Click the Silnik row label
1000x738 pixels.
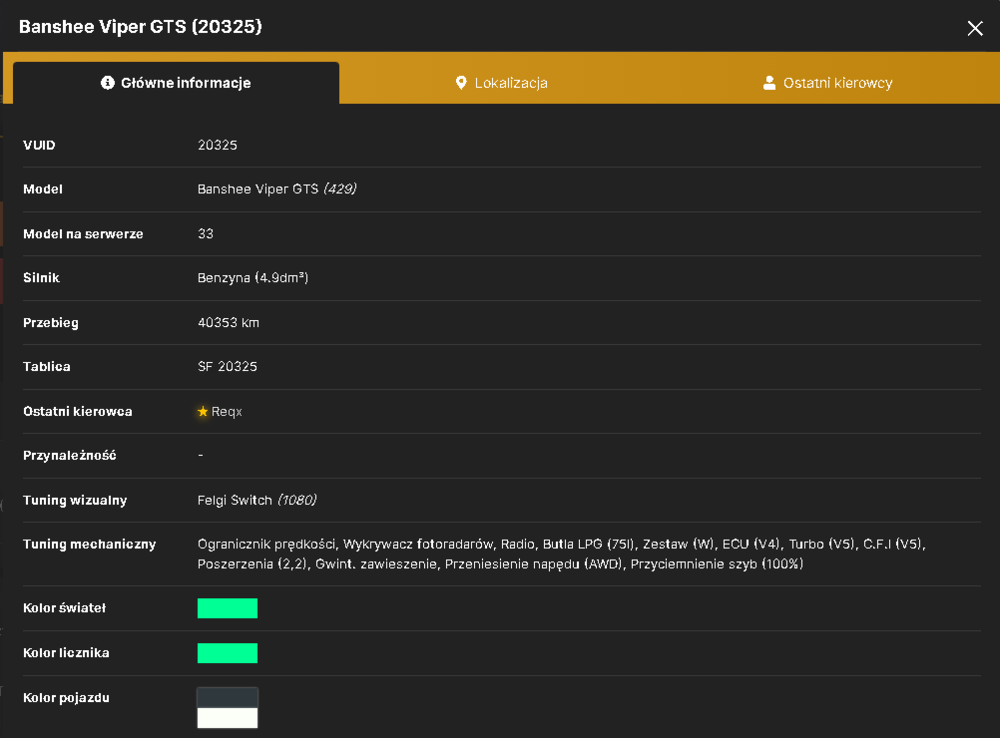click(x=41, y=277)
